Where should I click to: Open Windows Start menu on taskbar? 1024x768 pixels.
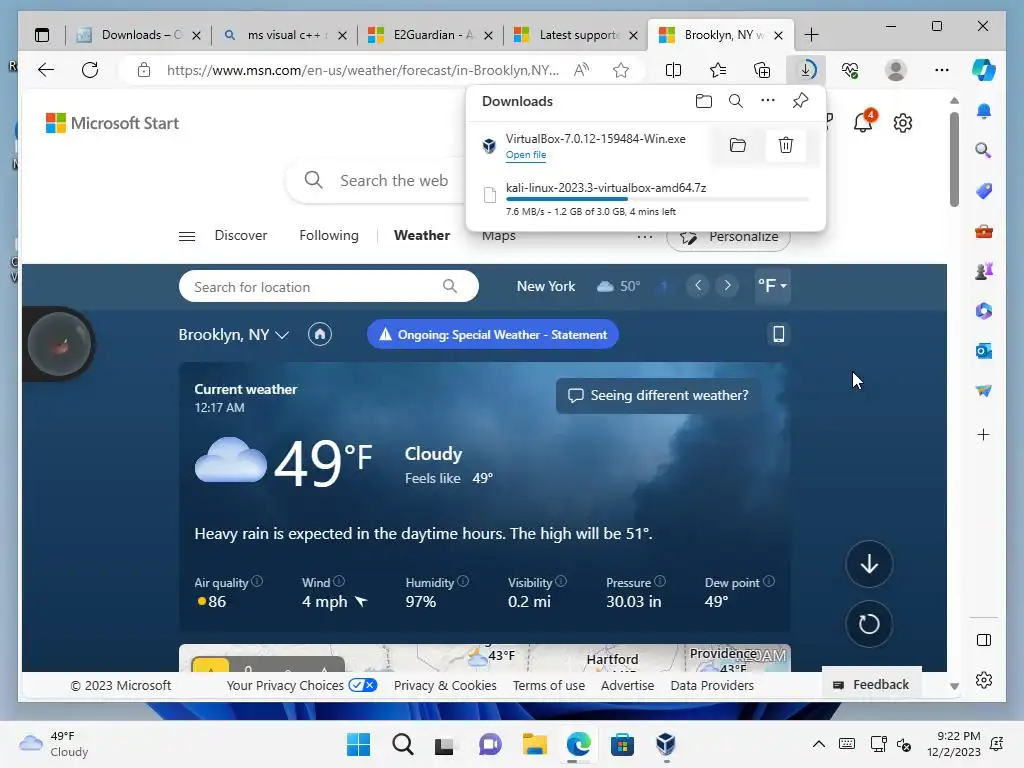pyautogui.click(x=358, y=744)
